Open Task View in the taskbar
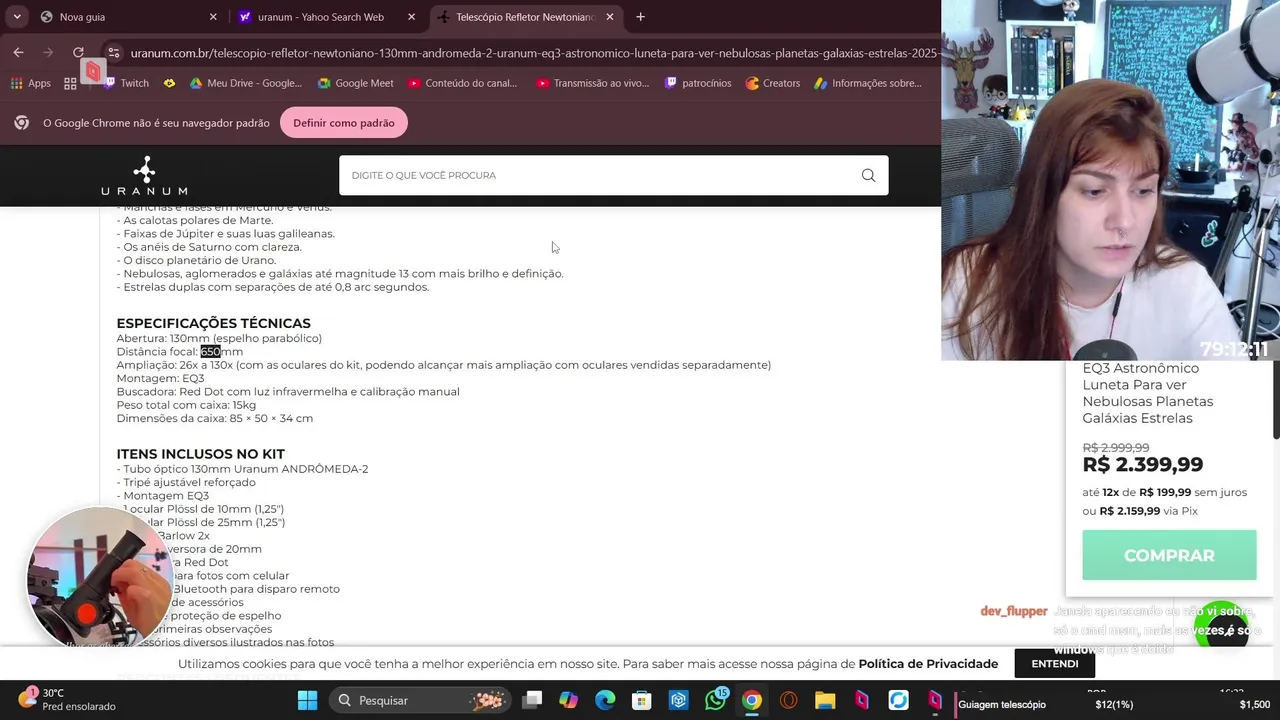 [x=532, y=700]
